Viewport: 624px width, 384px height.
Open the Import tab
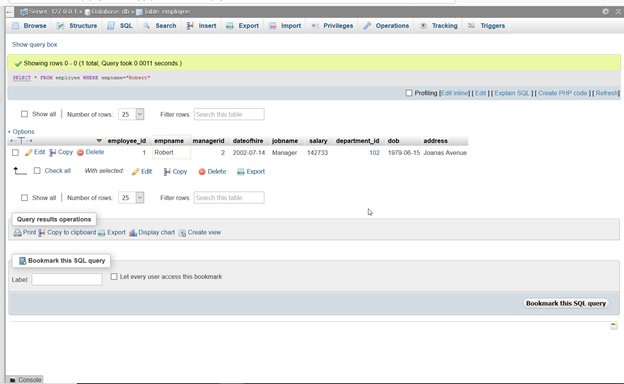click(285, 26)
